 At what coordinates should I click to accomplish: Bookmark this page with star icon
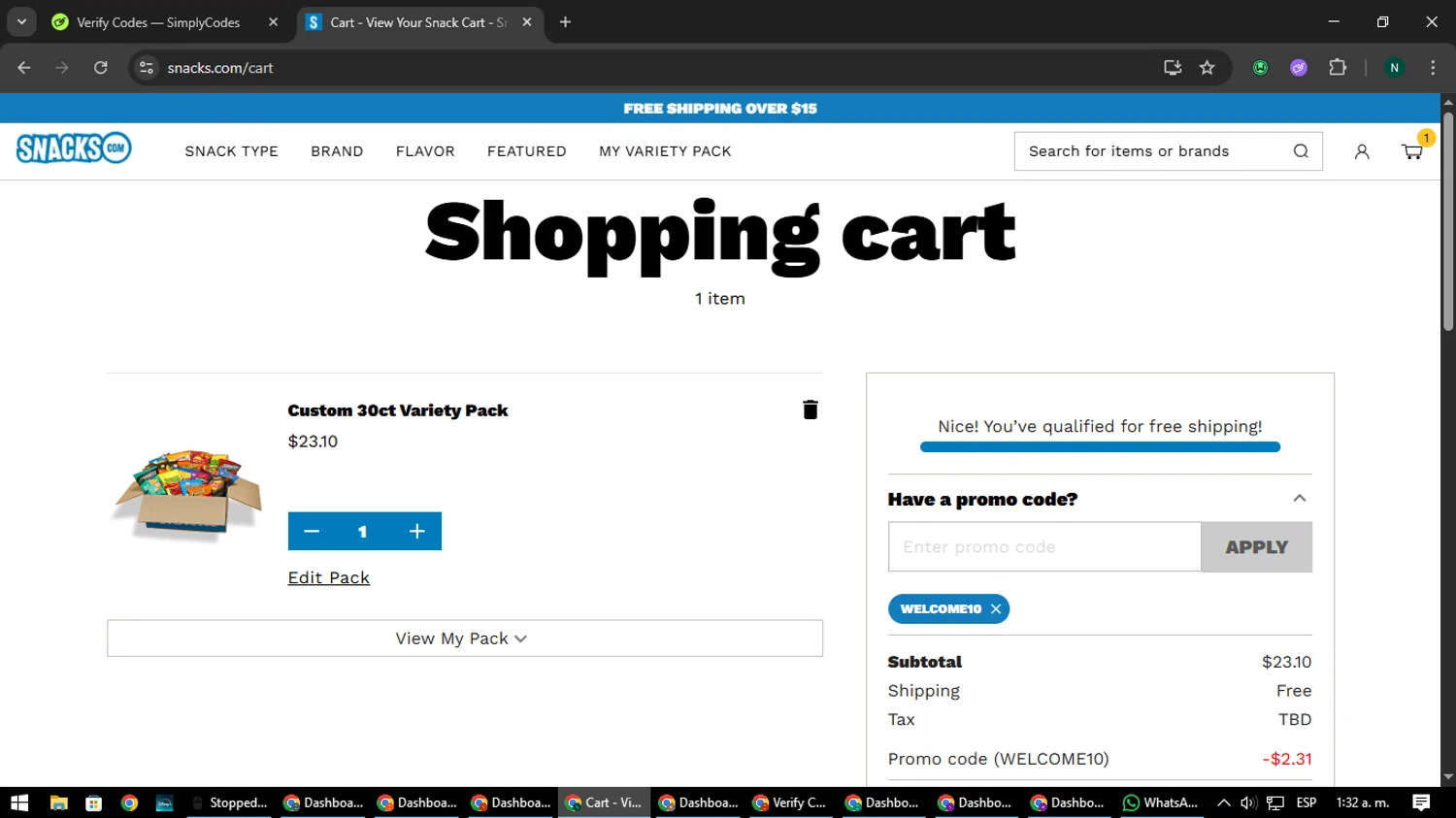tap(1207, 67)
